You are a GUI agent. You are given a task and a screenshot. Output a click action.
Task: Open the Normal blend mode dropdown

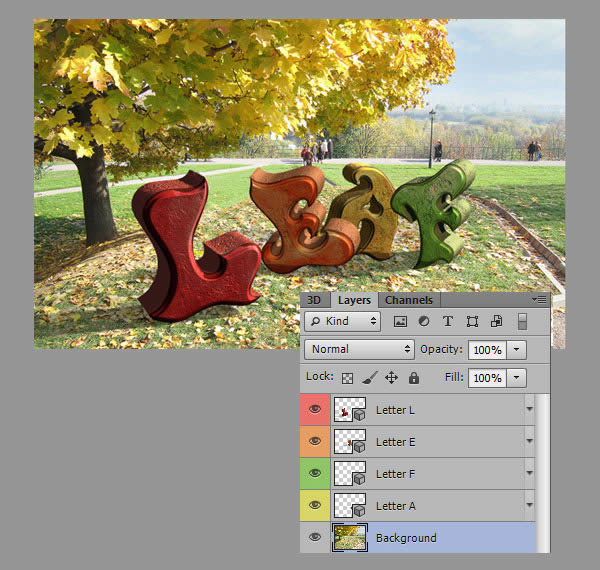360,350
